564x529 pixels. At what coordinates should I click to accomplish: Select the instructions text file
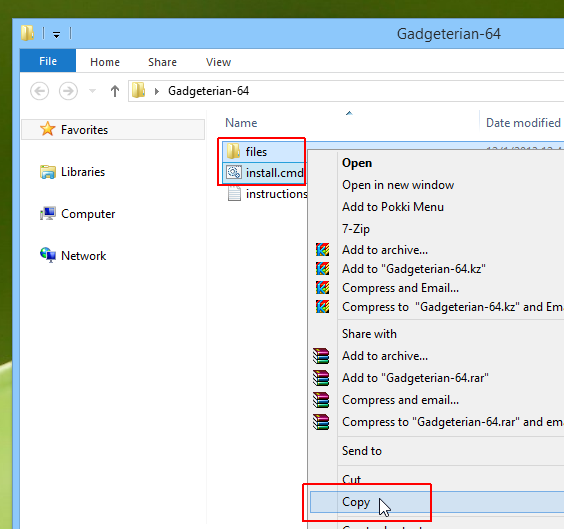coord(276,194)
